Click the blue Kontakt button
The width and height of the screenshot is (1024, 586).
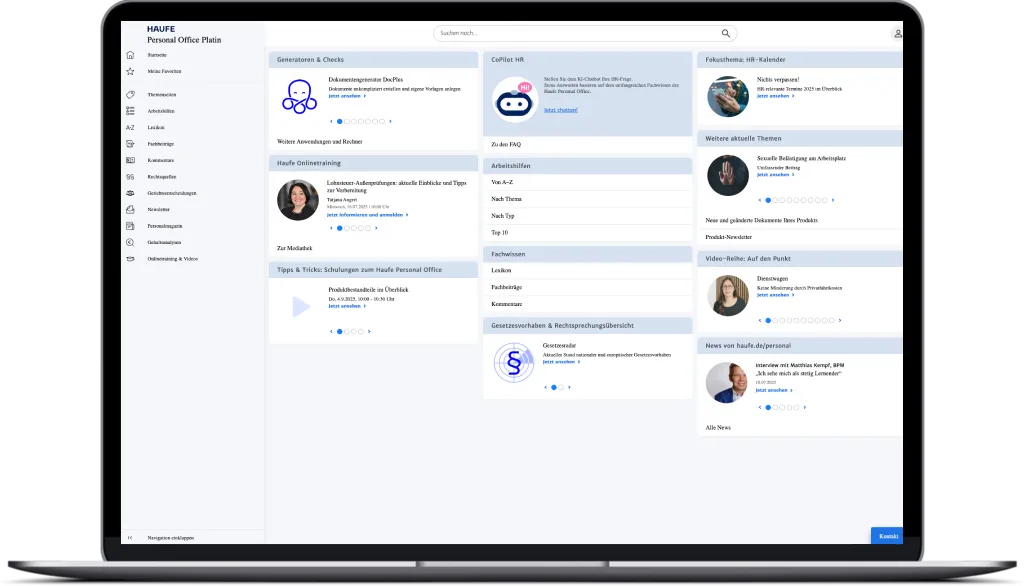click(887, 536)
